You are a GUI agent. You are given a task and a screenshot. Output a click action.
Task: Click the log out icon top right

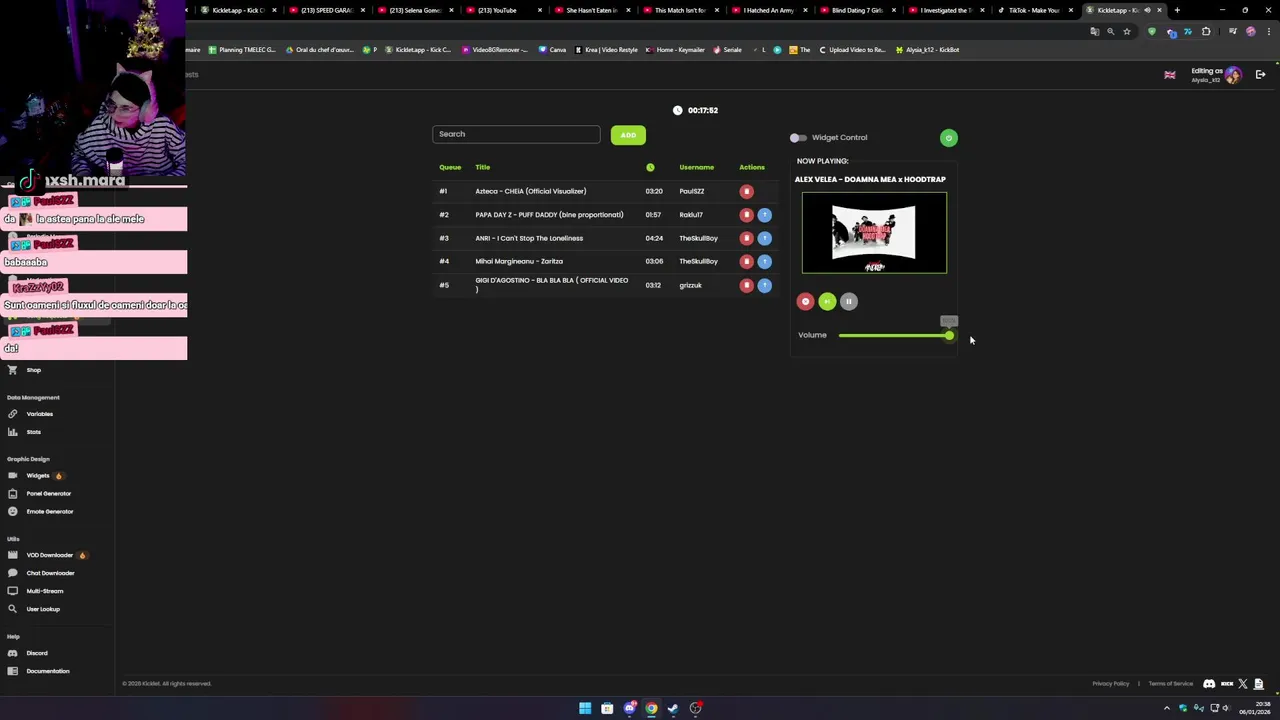[1260, 75]
